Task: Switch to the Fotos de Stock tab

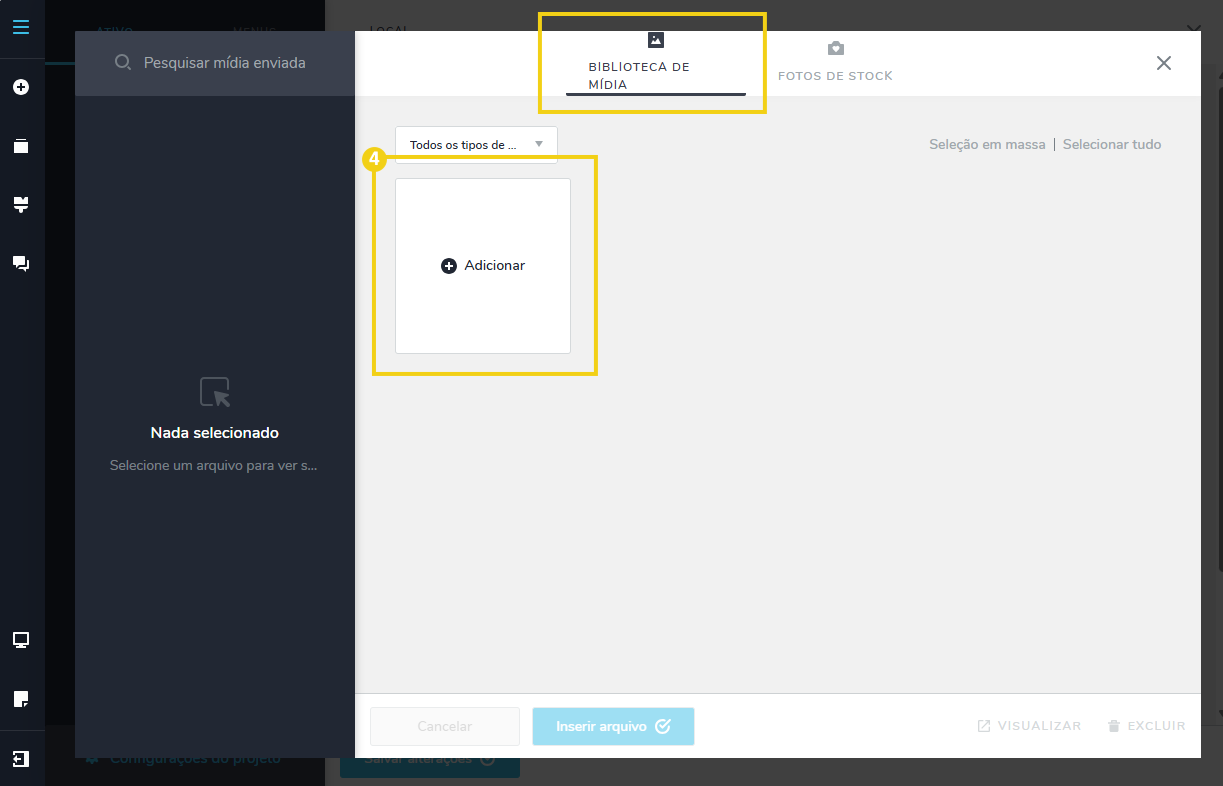Action: [x=835, y=64]
